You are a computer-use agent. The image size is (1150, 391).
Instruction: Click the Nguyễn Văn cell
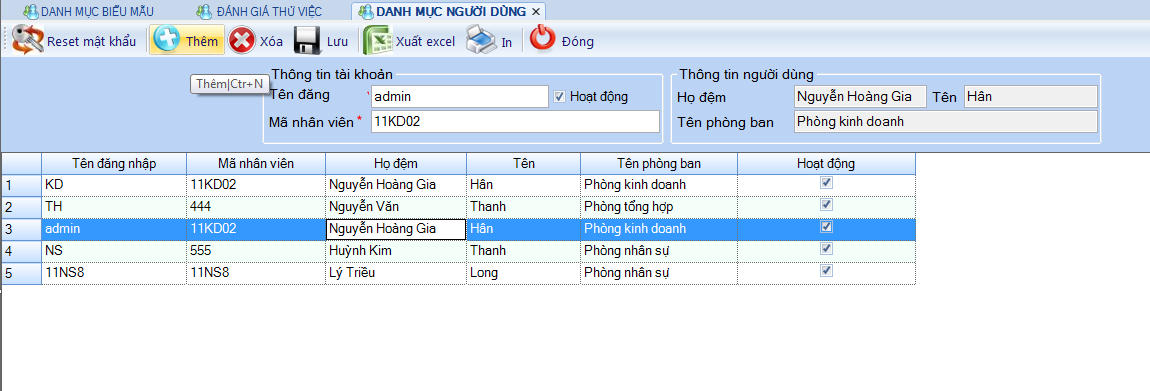coord(396,207)
